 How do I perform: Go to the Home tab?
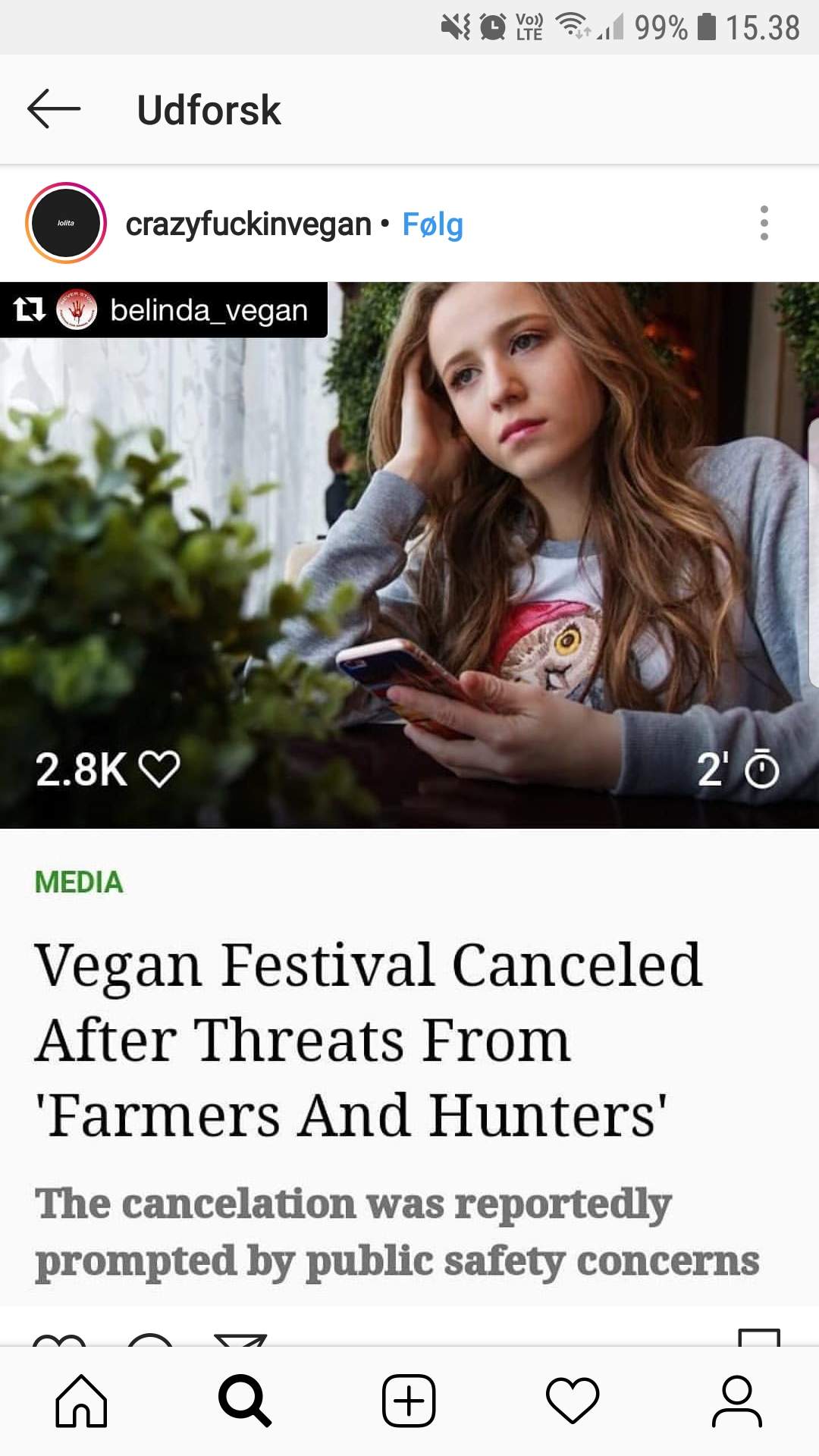(x=81, y=1401)
